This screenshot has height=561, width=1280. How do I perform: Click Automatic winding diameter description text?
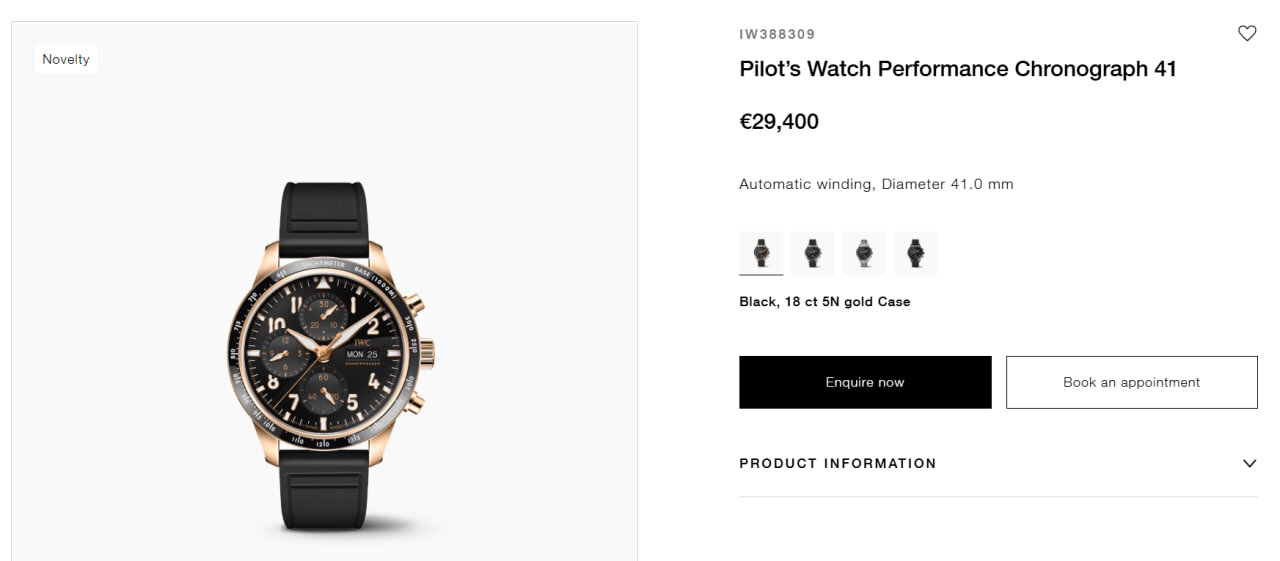pyautogui.click(x=876, y=184)
